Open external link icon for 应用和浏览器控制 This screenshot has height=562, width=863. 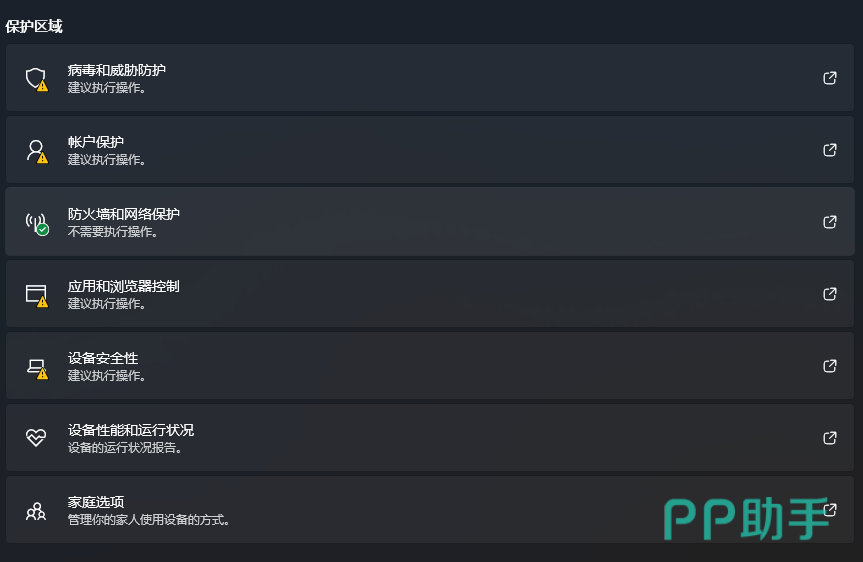[829, 294]
